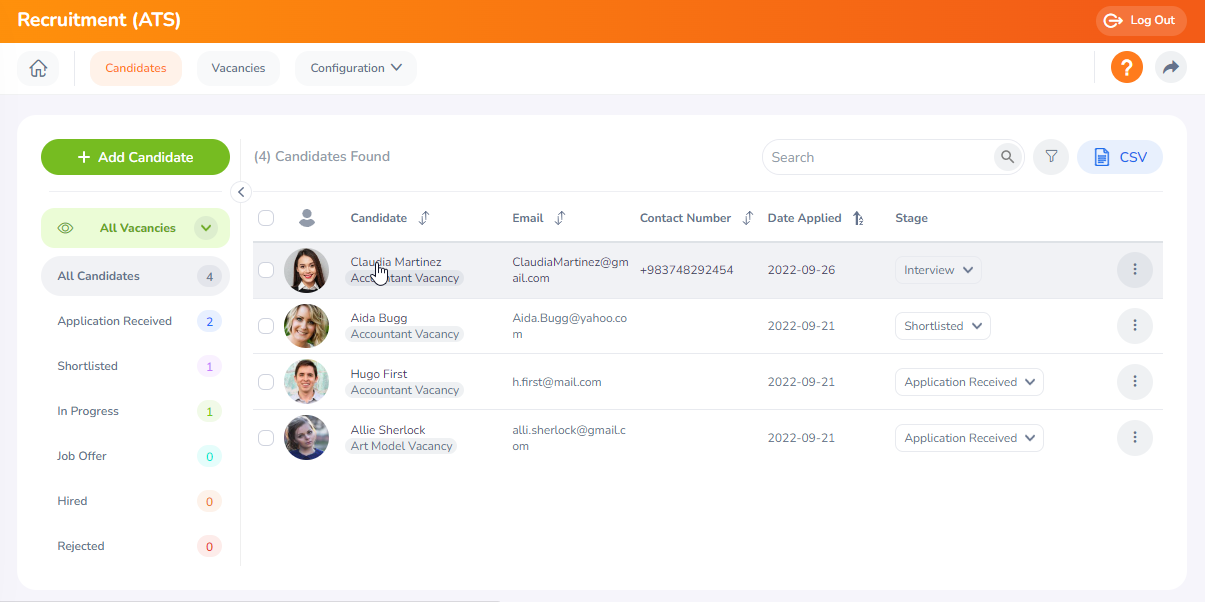Check the select-all checkbox in the table header
Image resolution: width=1205 pixels, height=602 pixels.
coord(265,217)
